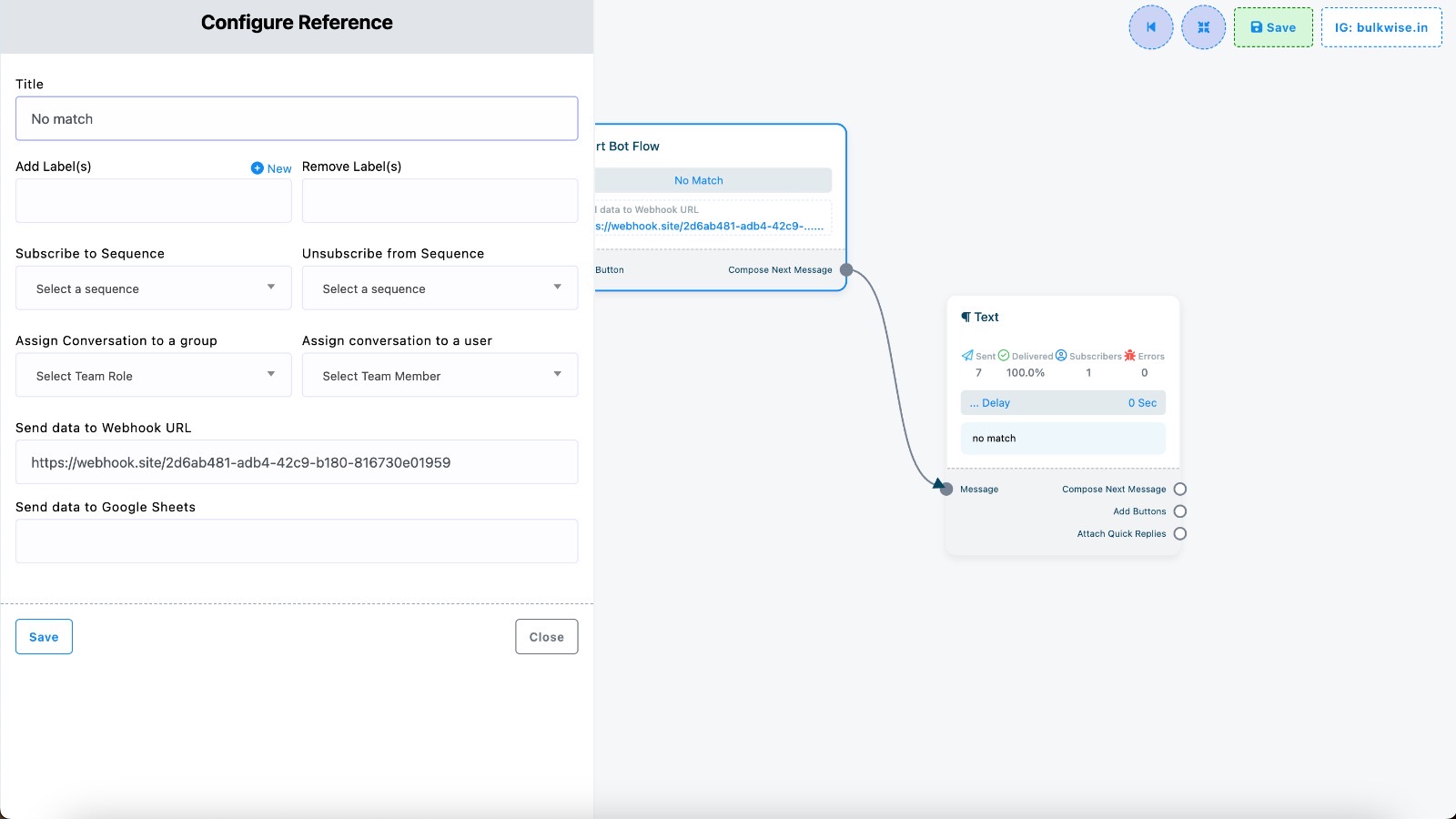Image resolution: width=1456 pixels, height=819 pixels.
Task: Click the skip-to-start icon in top toolbar
Action: [x=1151, y=27]
